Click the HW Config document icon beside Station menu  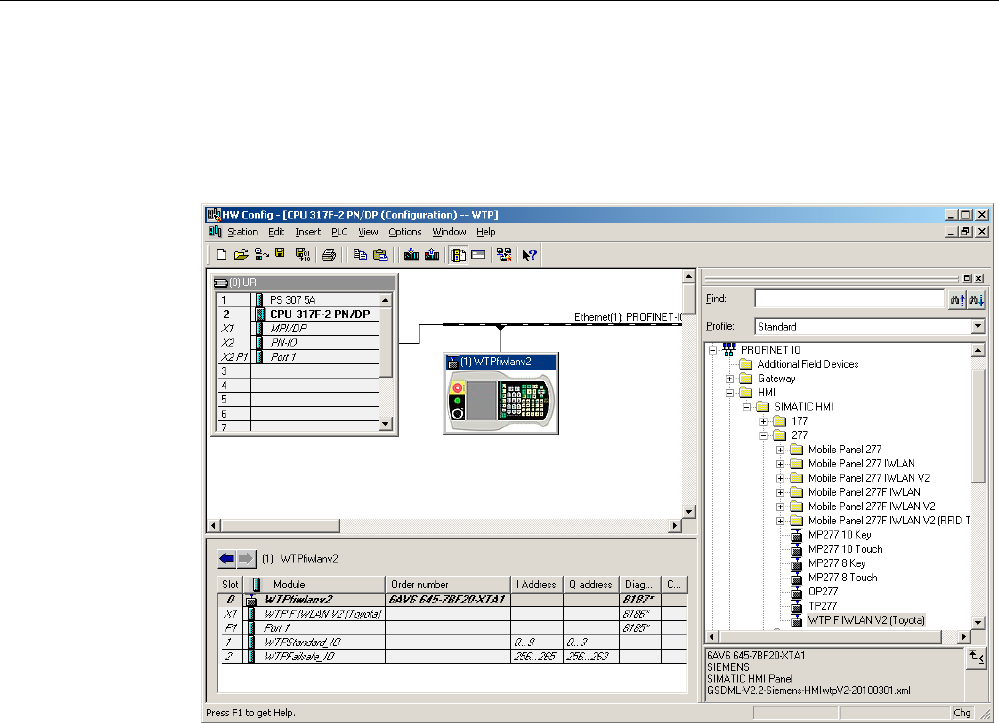click(215, 231)
